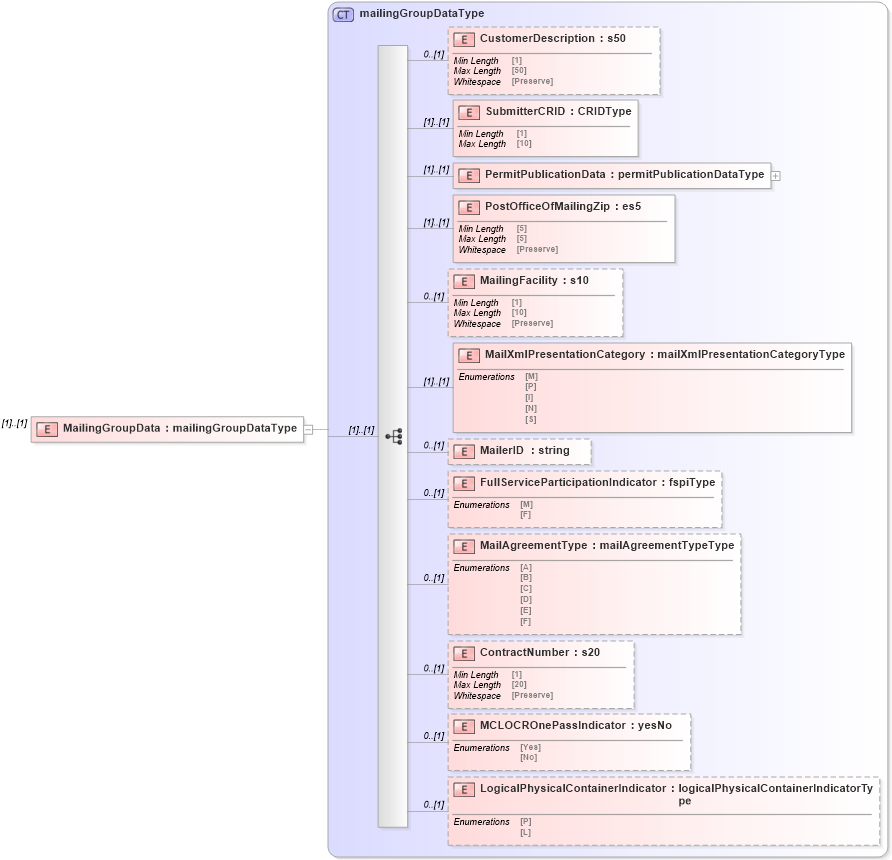Click the [Yes] enumeration of MCLOCROnePassIndicator

(528, 747)
